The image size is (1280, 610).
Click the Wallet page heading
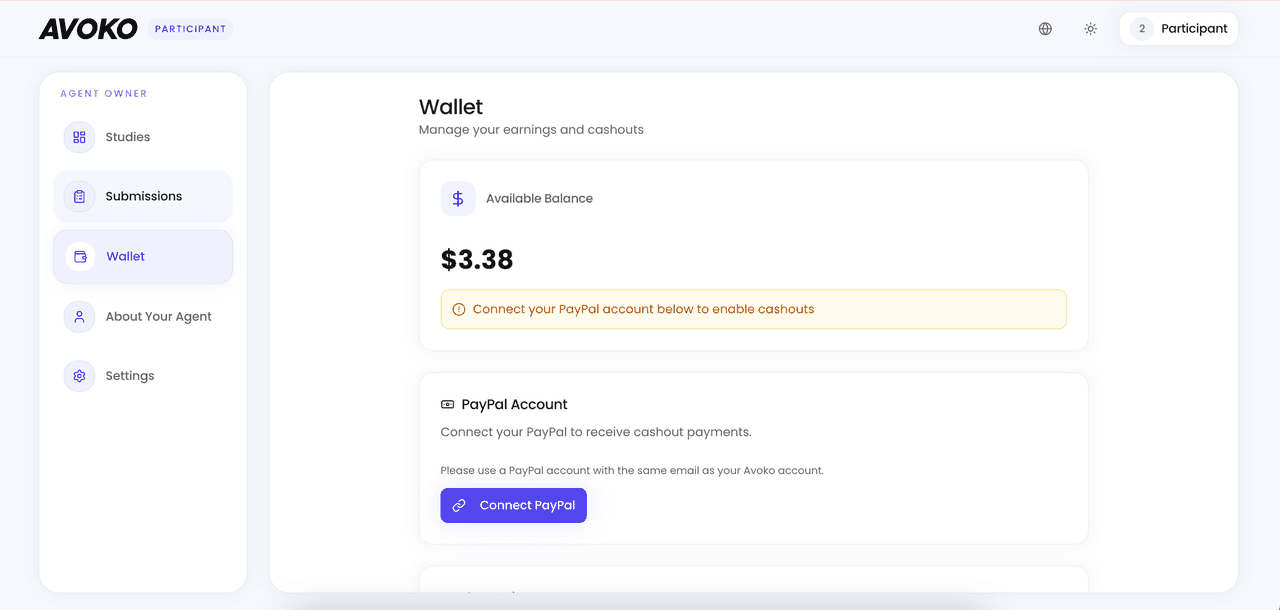point(451,107)
